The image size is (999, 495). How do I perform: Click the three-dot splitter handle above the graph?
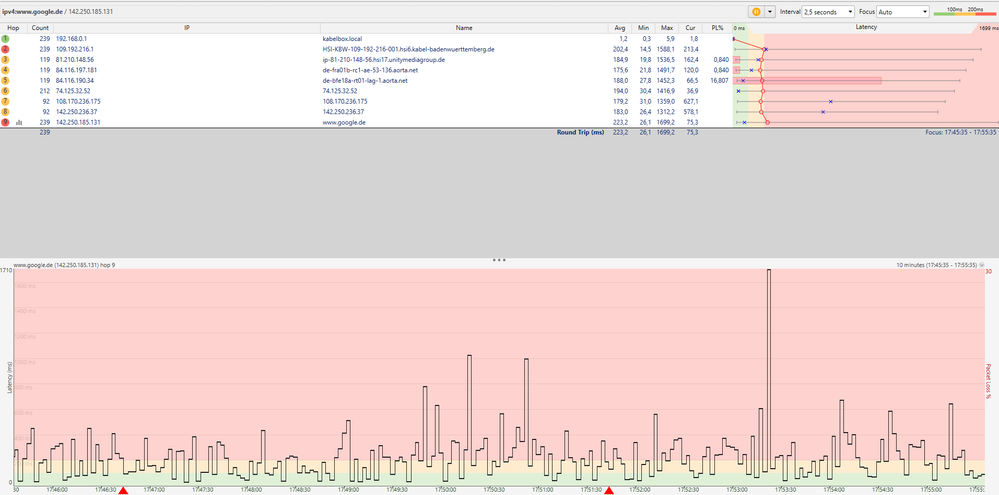pyautogui.click(x=500, y=260)
